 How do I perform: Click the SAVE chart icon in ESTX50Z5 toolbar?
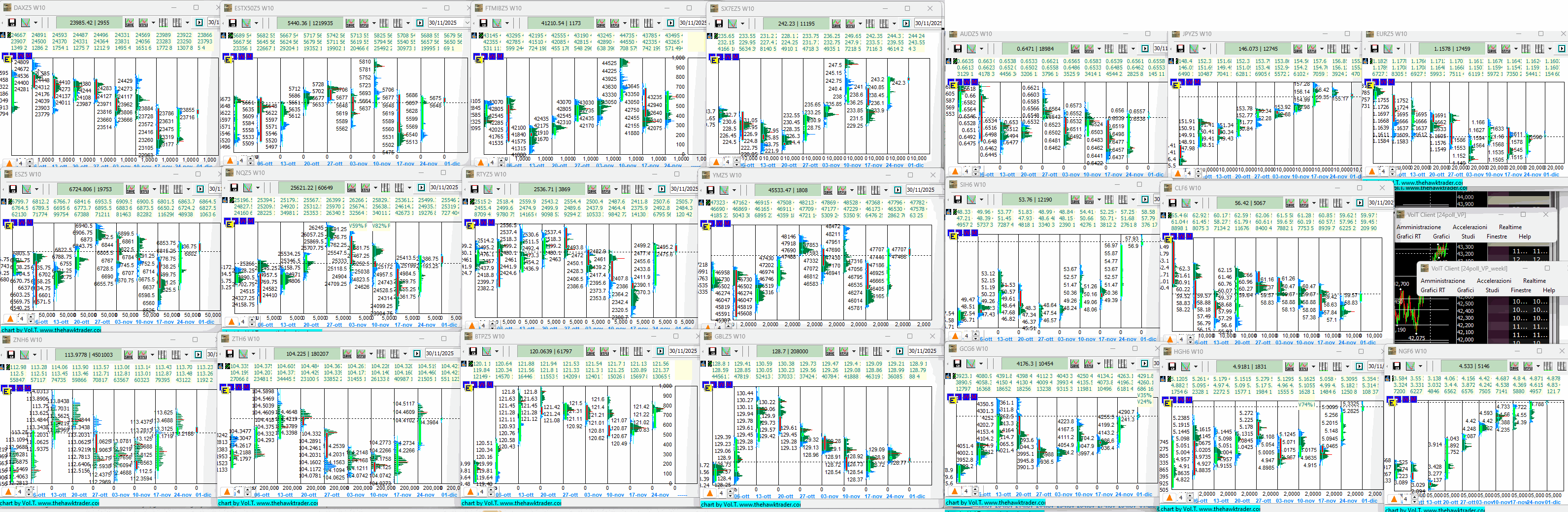pyautogui.click(x=350, y=23)
